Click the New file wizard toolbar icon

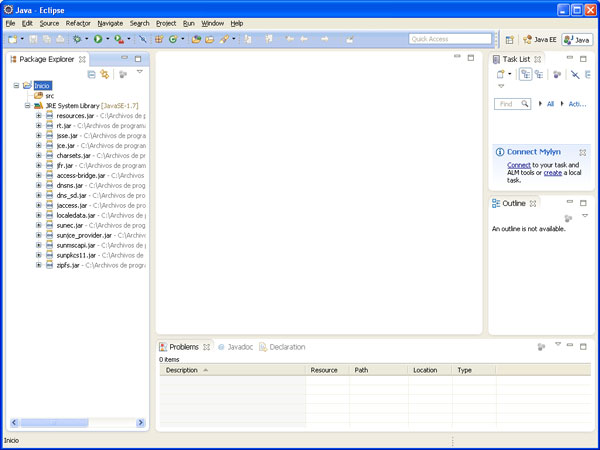tap(12, 39)
